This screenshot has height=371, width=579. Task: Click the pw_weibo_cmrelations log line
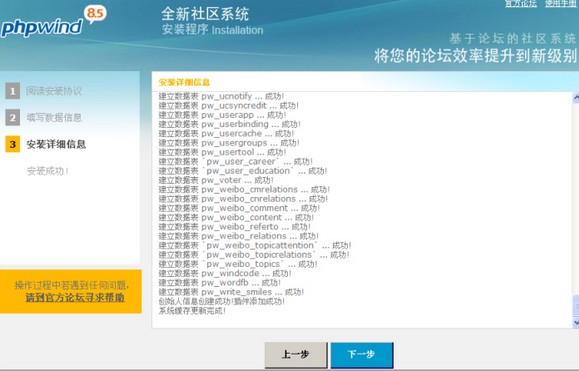(x=244, y=189)
